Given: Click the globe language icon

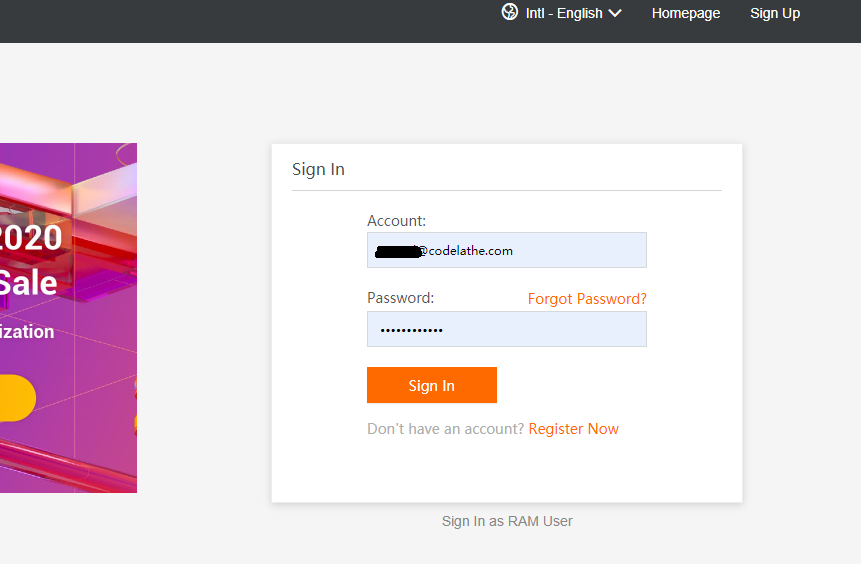Looking at the screenshot, I should pyautogui.click(x=510, y=12).
